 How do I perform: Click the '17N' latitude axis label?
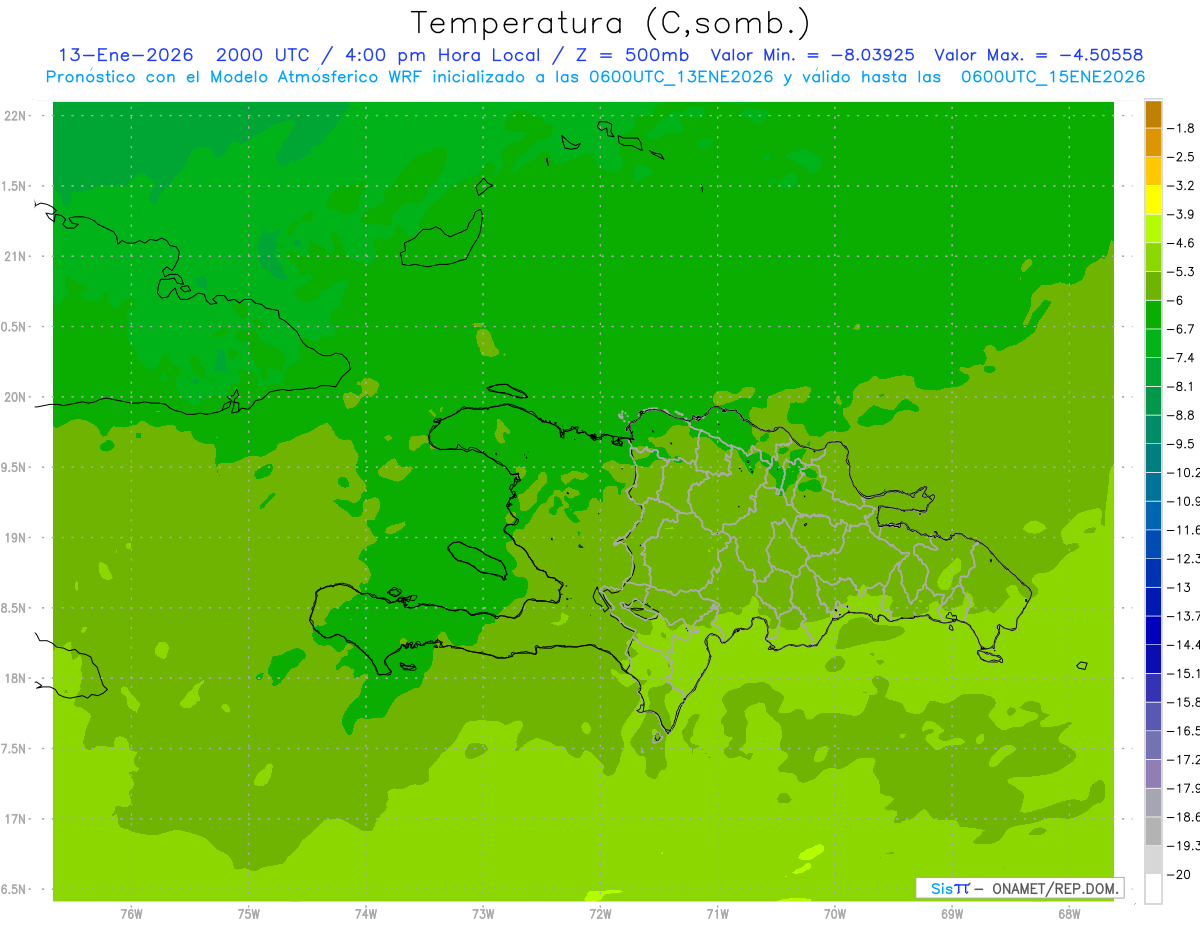click(x=16, y=819)
